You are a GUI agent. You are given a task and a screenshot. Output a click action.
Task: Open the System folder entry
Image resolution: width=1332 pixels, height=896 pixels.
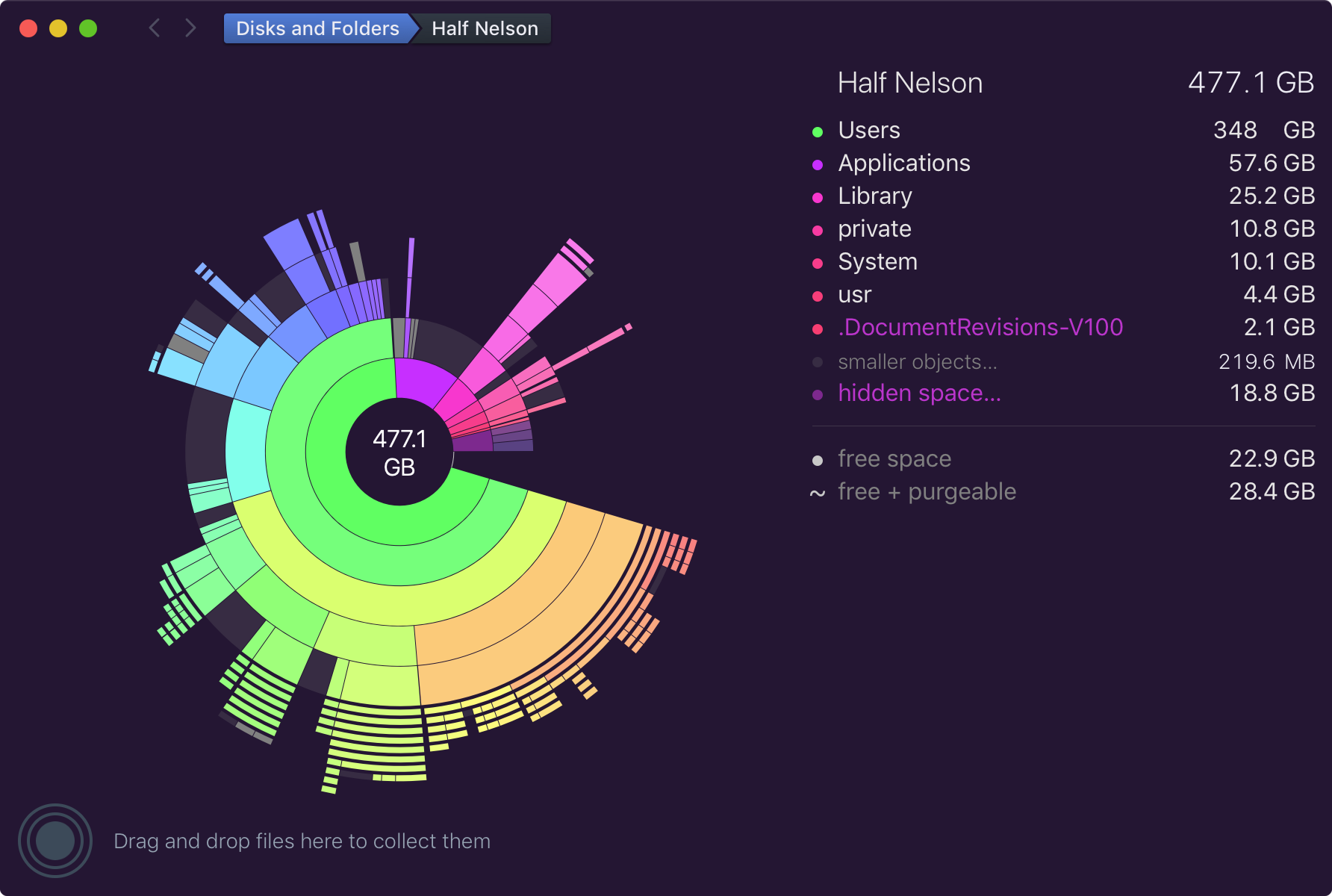(x=877, y=262)
